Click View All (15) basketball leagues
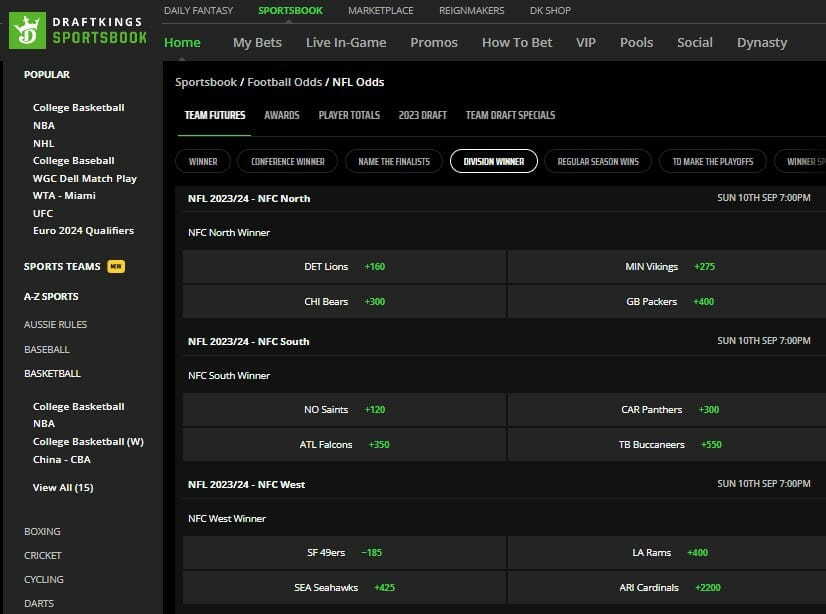The width and height of the screenshot is (826, 614). 63,488
